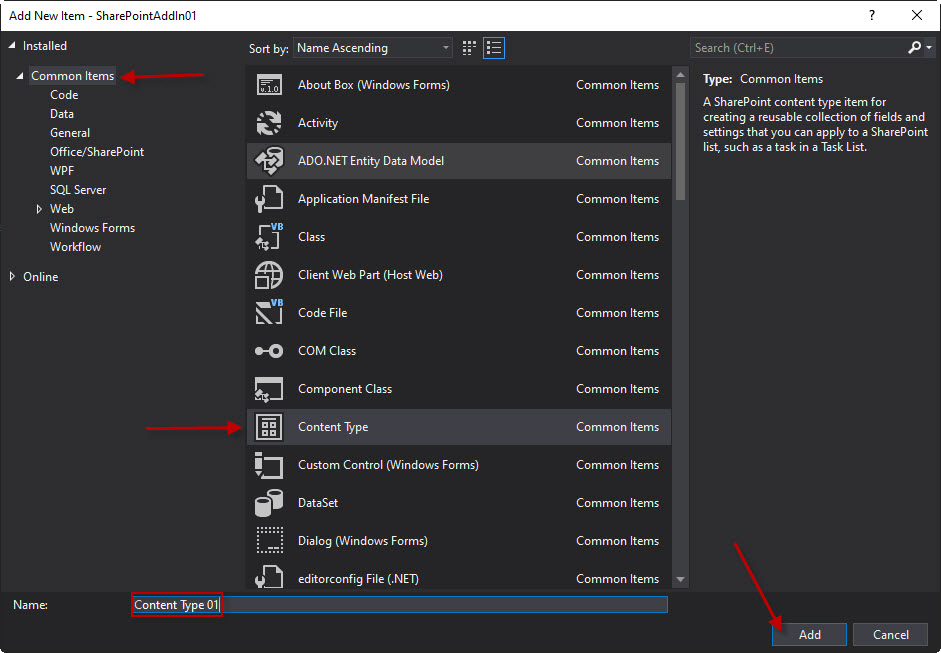Image resolution: width=941 pixels, height=653 pixels.
Task: Open the dialog help question mark
Action: [x=872, y=16]
